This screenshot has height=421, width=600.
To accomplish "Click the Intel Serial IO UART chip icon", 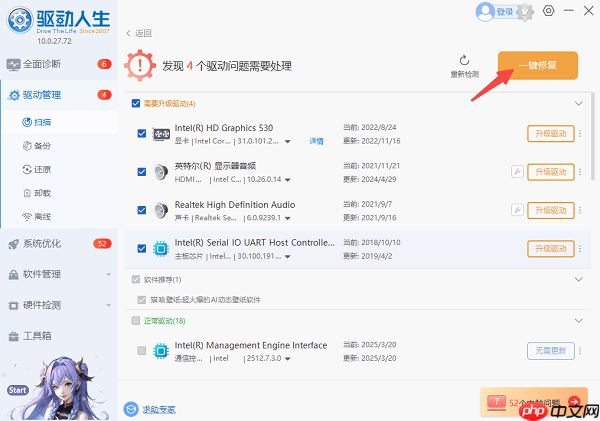I will (160, 249).
